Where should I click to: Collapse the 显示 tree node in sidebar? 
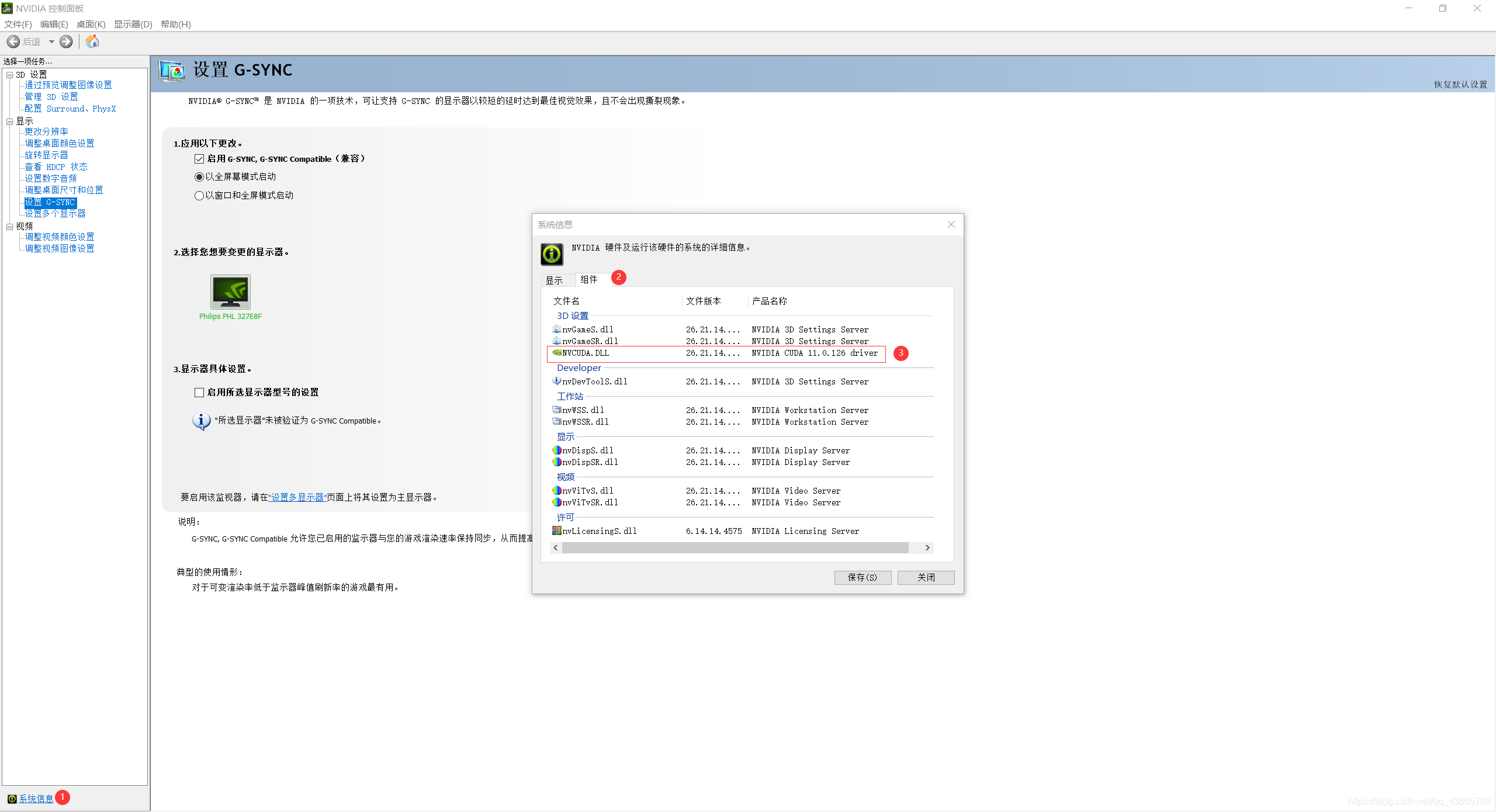pyautogui.click(x=10, y=122)
